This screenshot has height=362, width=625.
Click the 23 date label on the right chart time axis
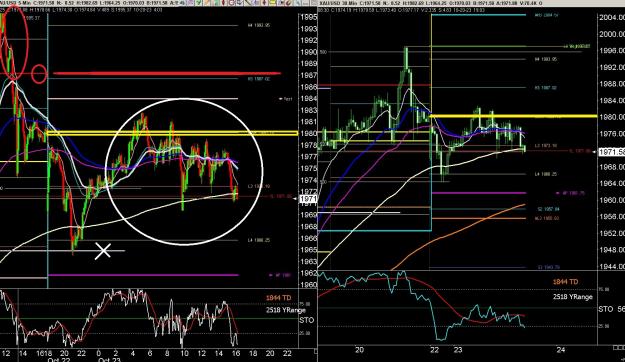point(458,350)
